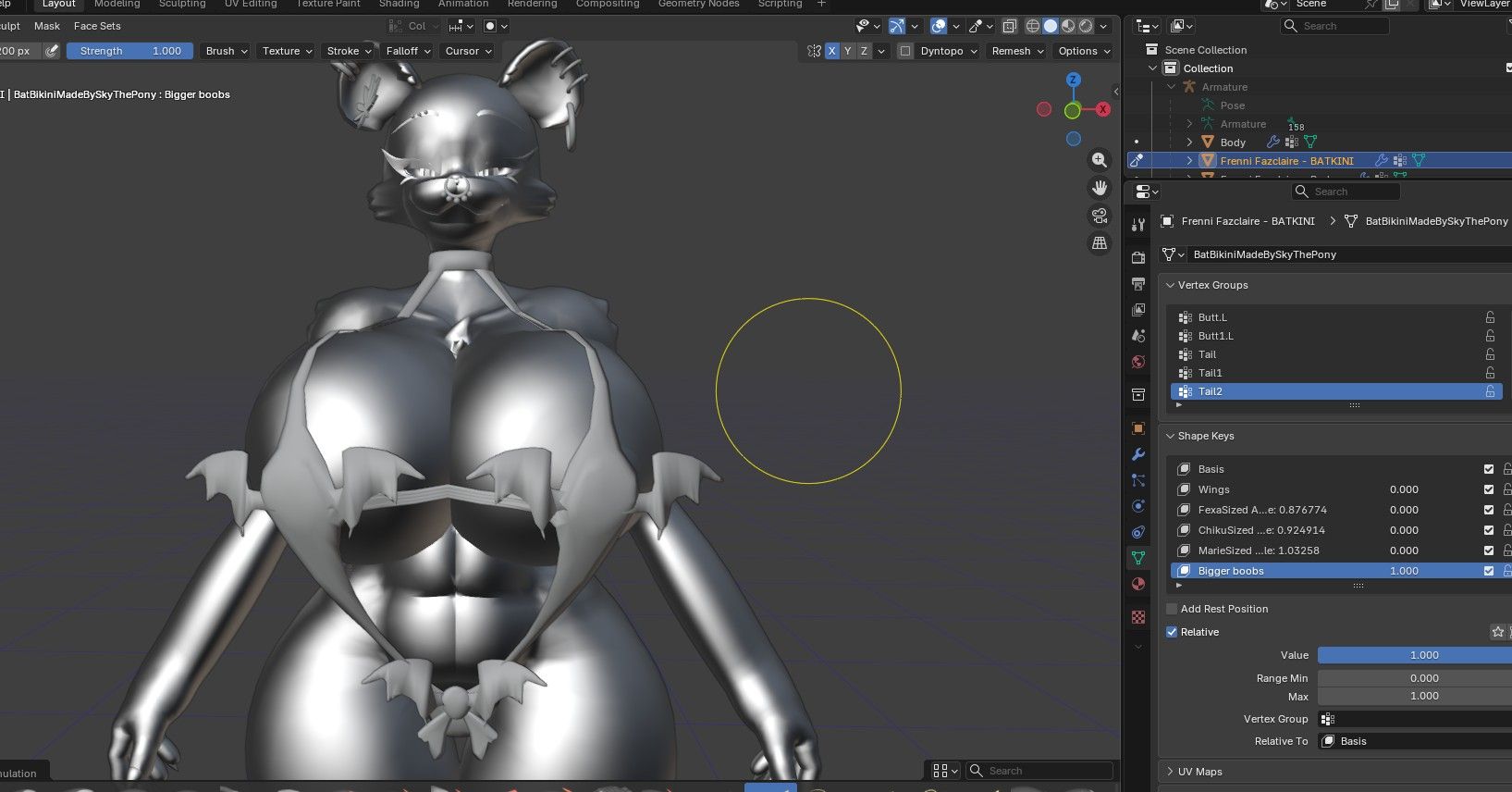Open the Face Sets menu
This screenshot has width=1512, height=792.
coord(97,26)
